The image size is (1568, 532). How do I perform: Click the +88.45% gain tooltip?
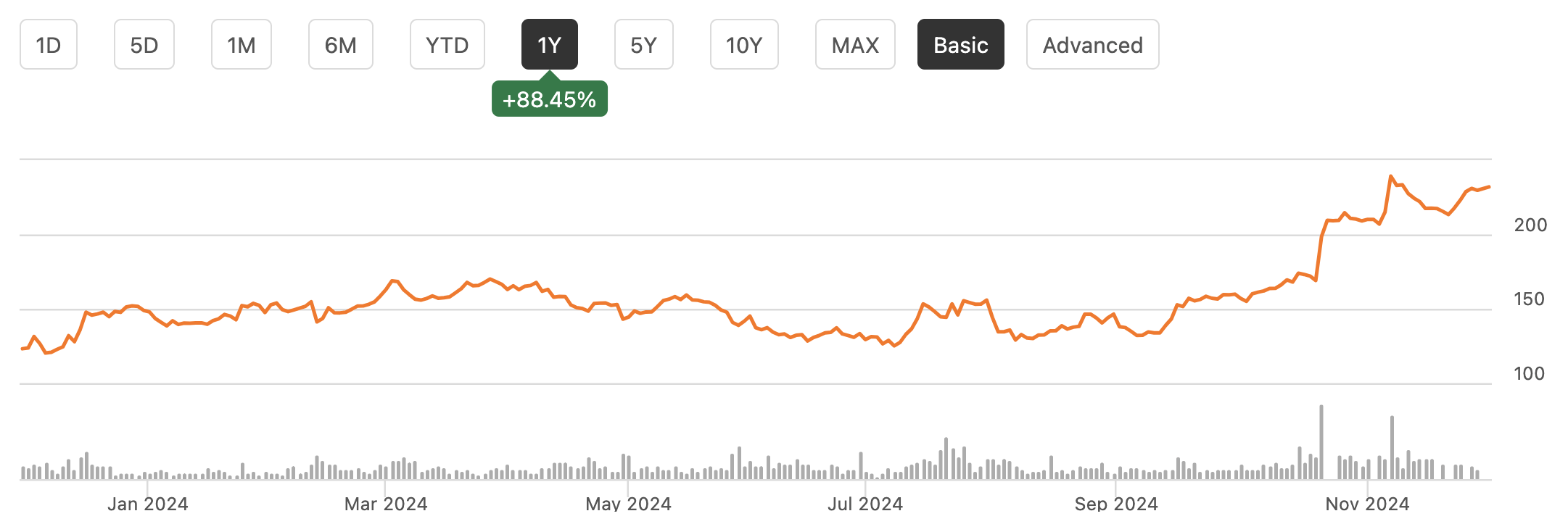click(x=549, y=99)
